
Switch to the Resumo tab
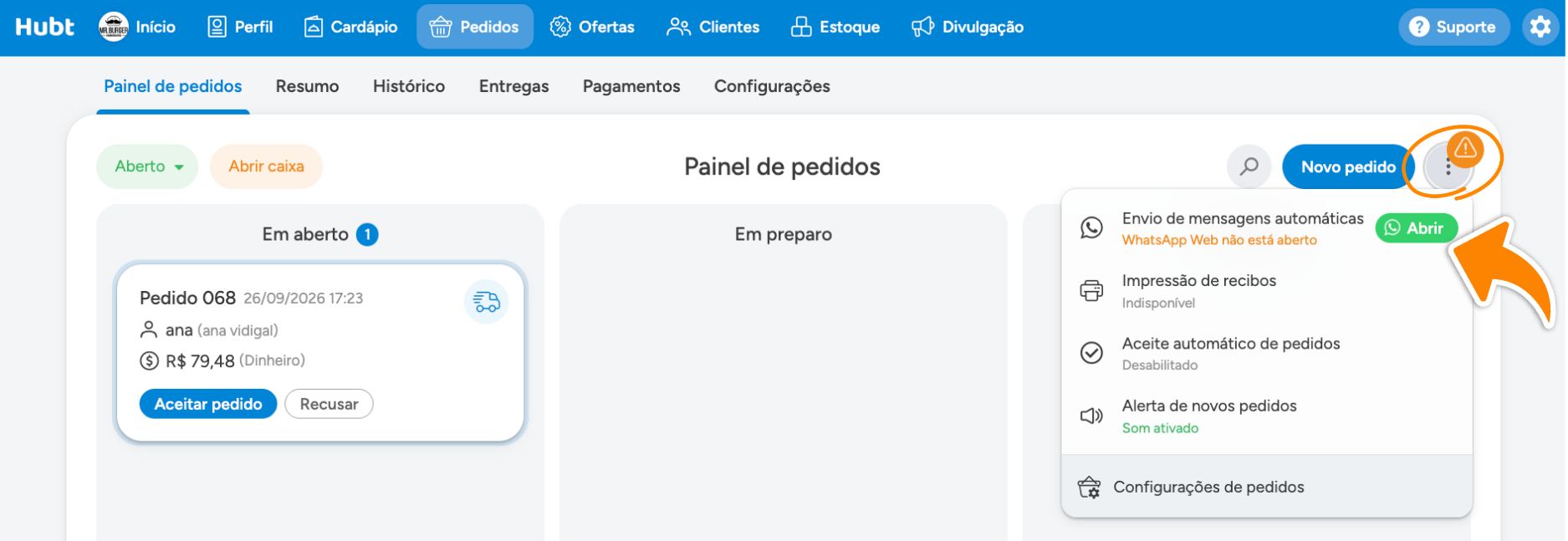coord(308,86)
